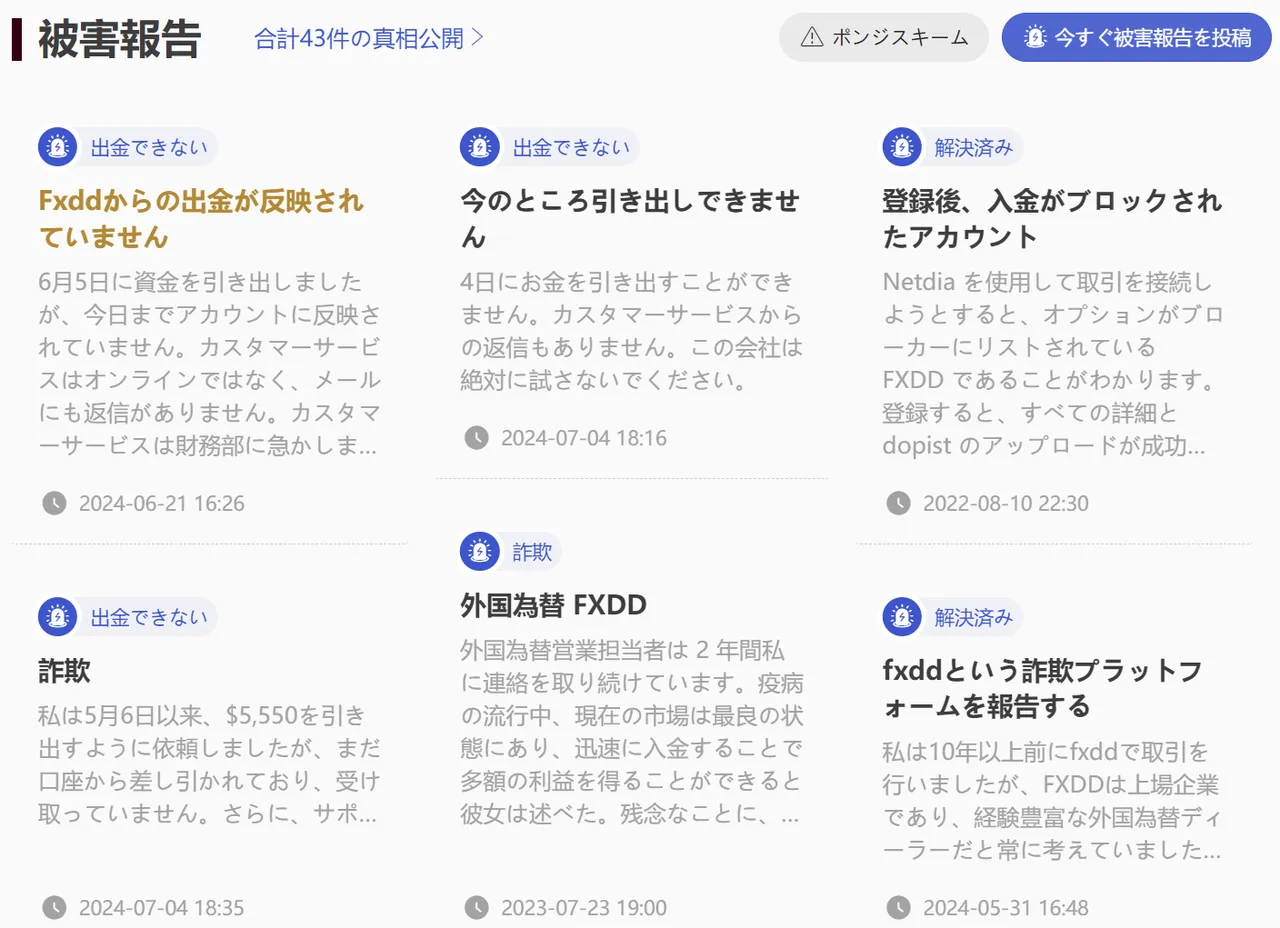This screenshot has width=1280, height=928.
Task: Click 今すぐ被害報告を投稿 button
Action: tap(1137, 37)
